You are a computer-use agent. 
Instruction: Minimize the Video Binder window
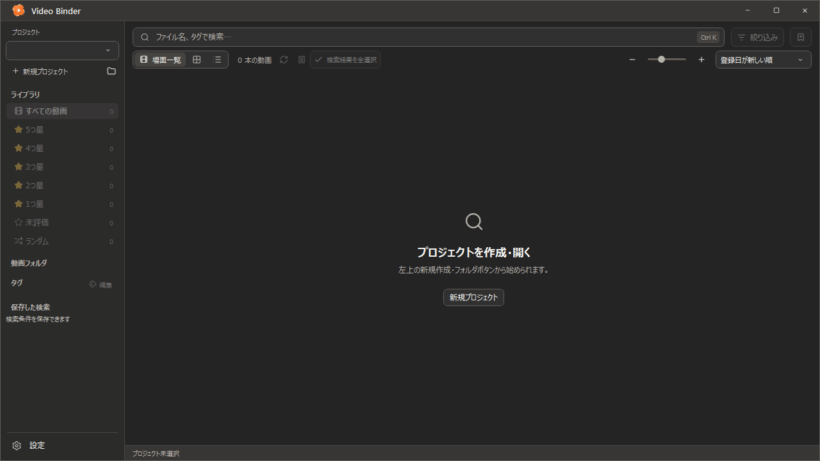[x=748, y=10]
